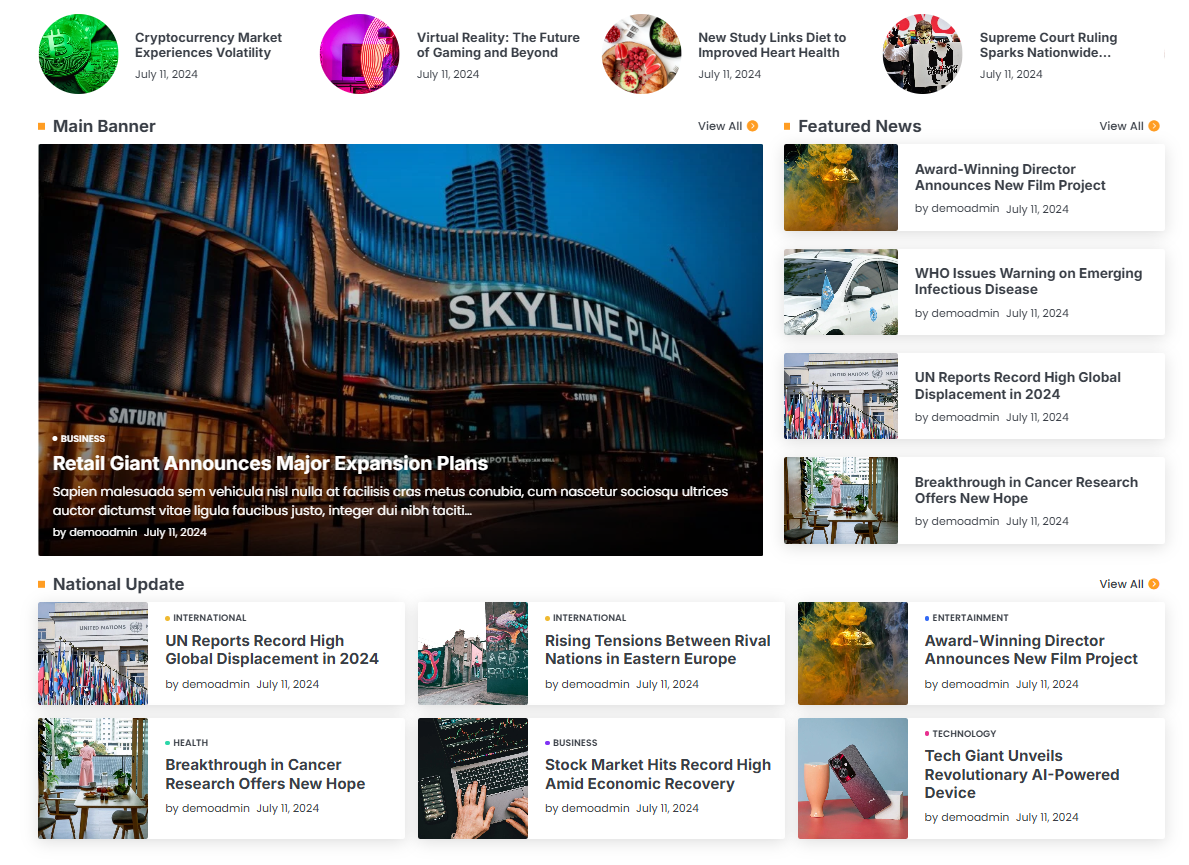
Task: Open smartphone on red table thumbnail
Action: point(852,778)
